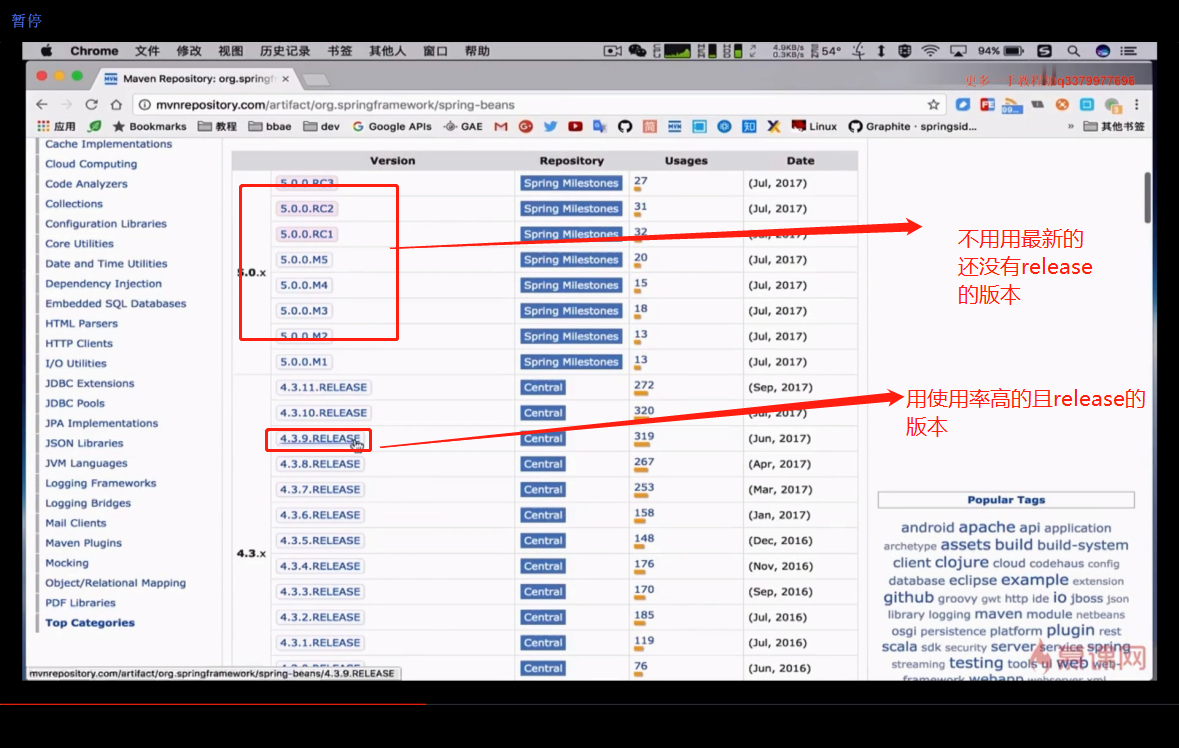Open the Linux bookmark
This screenshot has height=748, width=1179.
coord(814,126)
